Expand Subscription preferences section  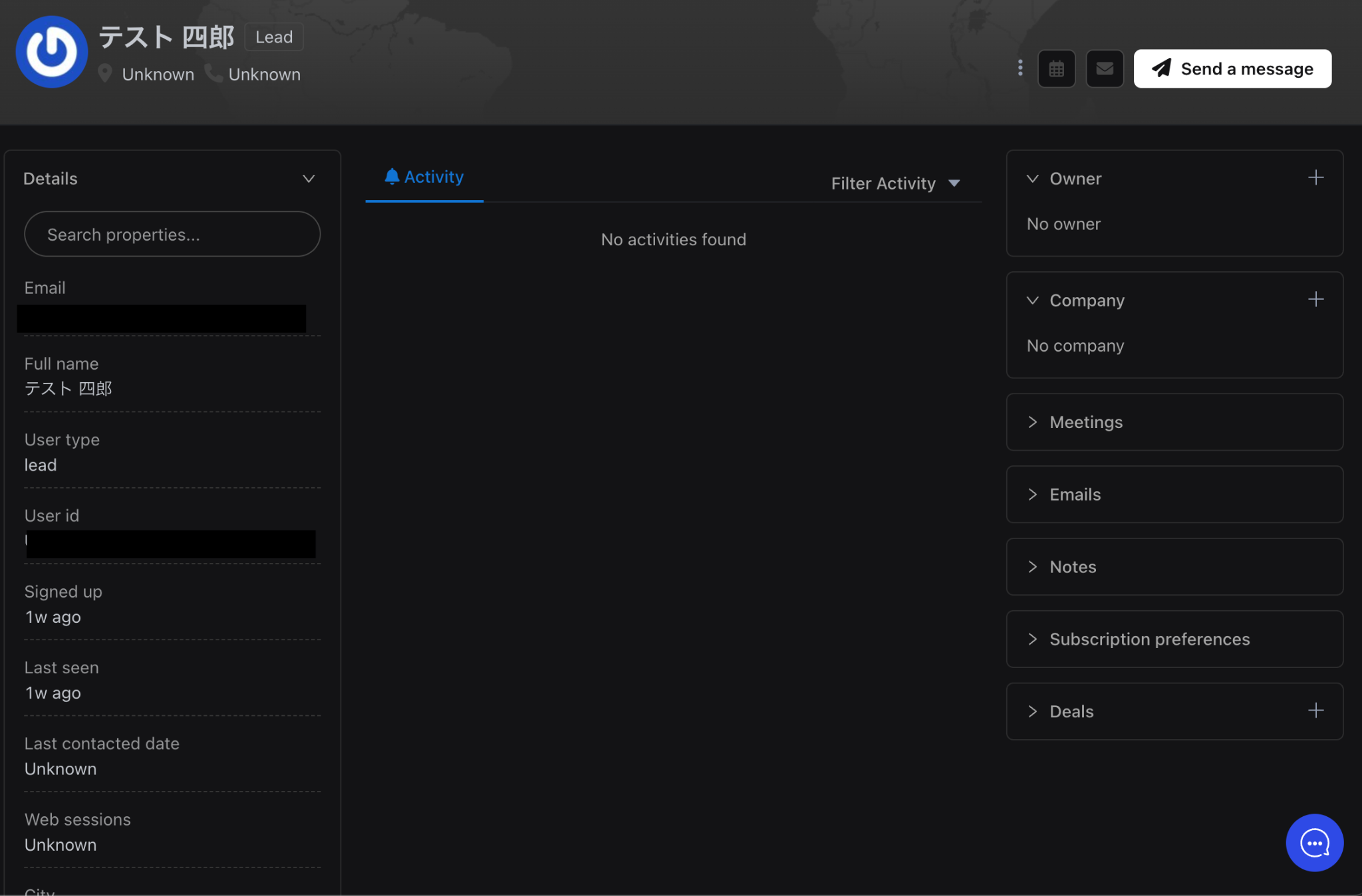point(1032,639)
